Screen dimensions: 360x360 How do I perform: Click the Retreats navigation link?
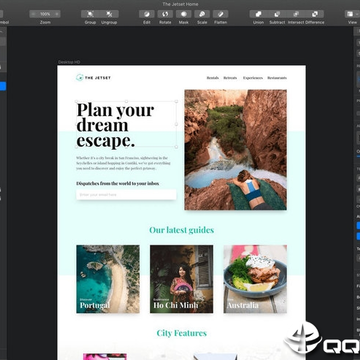coord(230,78)
